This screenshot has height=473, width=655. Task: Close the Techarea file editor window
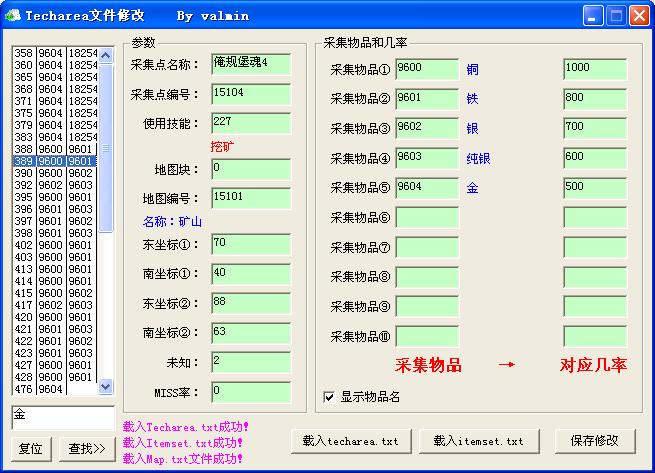pos(640,15)
